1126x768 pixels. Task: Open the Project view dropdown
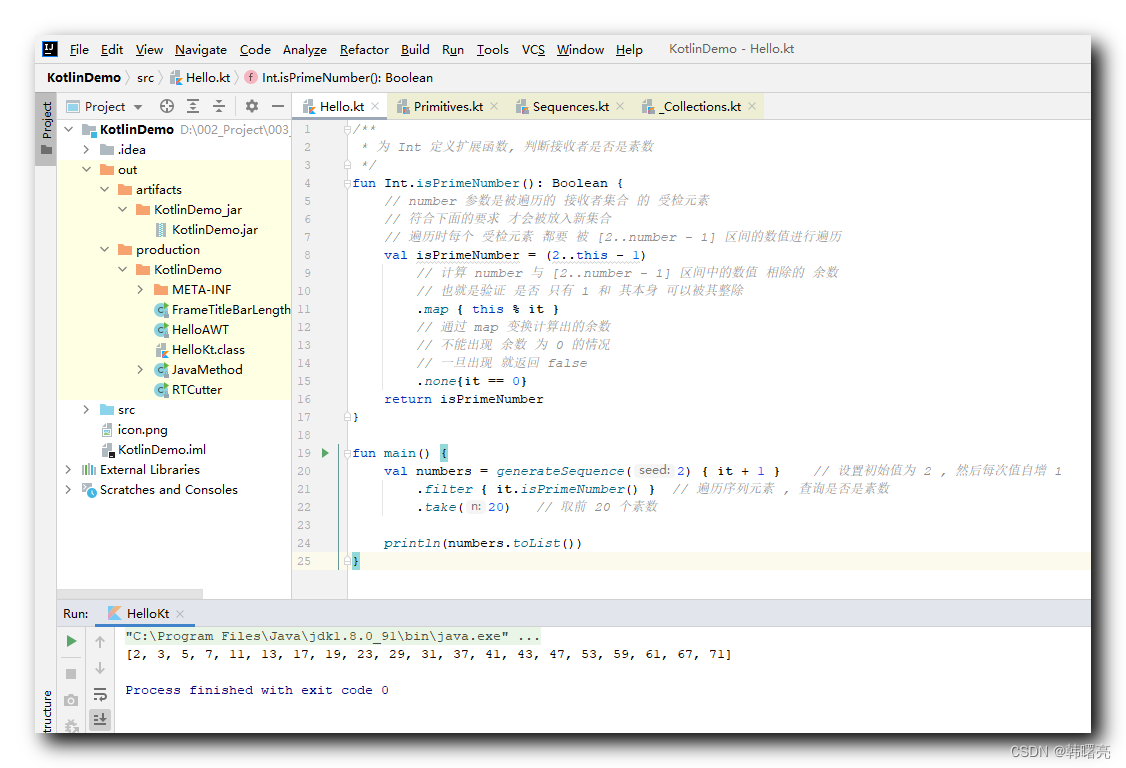(138, 107)
